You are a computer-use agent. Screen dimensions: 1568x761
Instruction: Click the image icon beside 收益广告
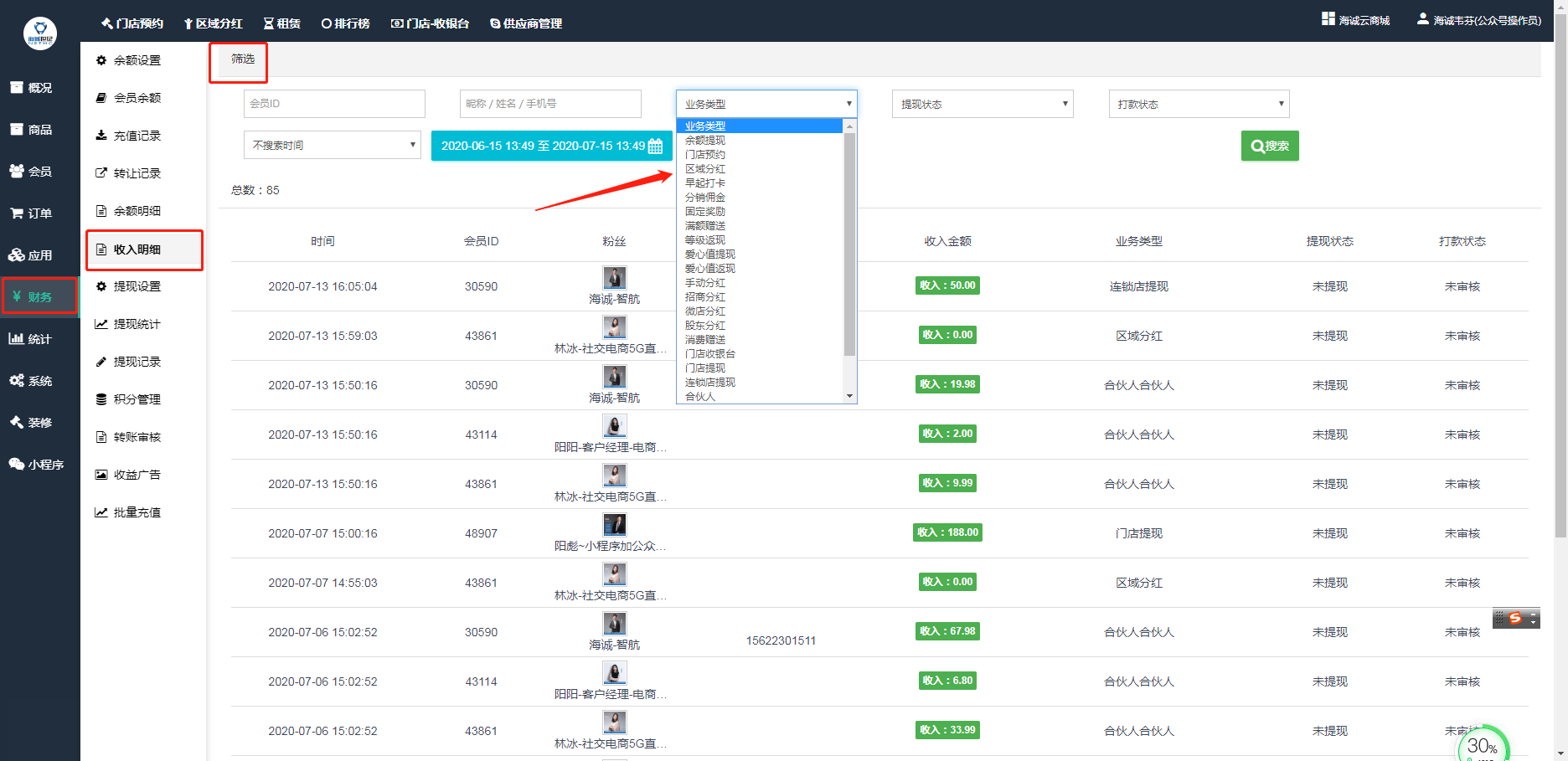tap(101, 475)
